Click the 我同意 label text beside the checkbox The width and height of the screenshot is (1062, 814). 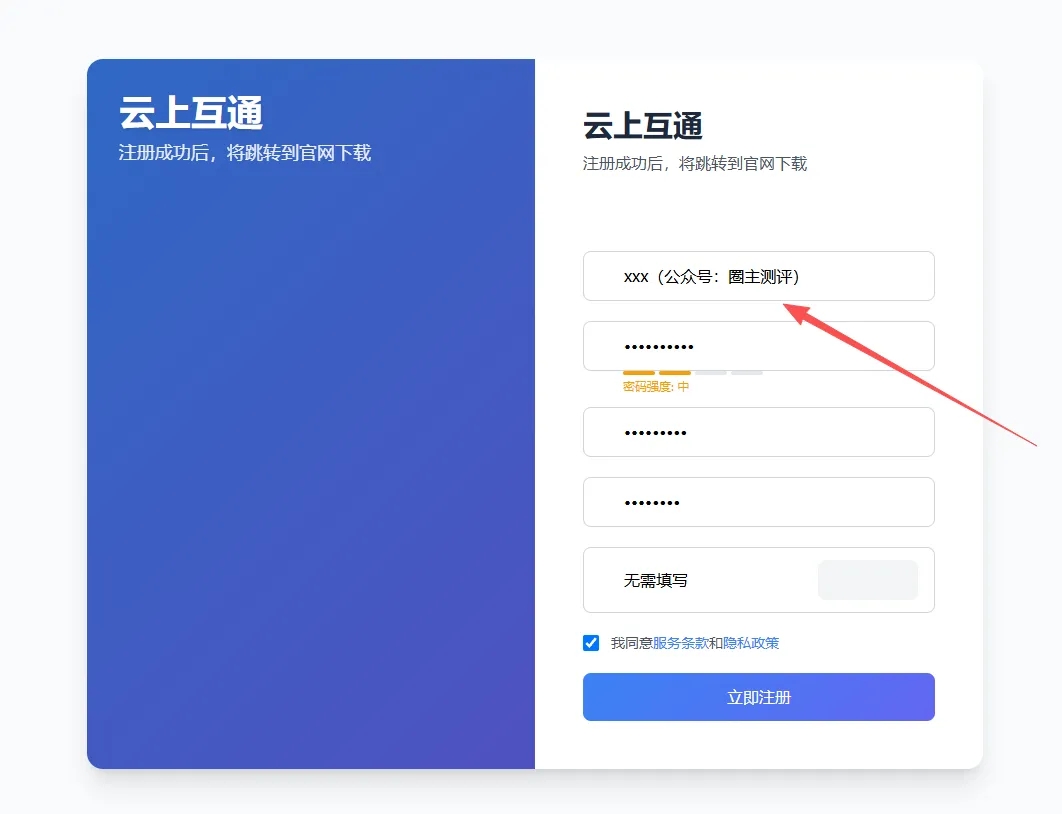[632, 643]
